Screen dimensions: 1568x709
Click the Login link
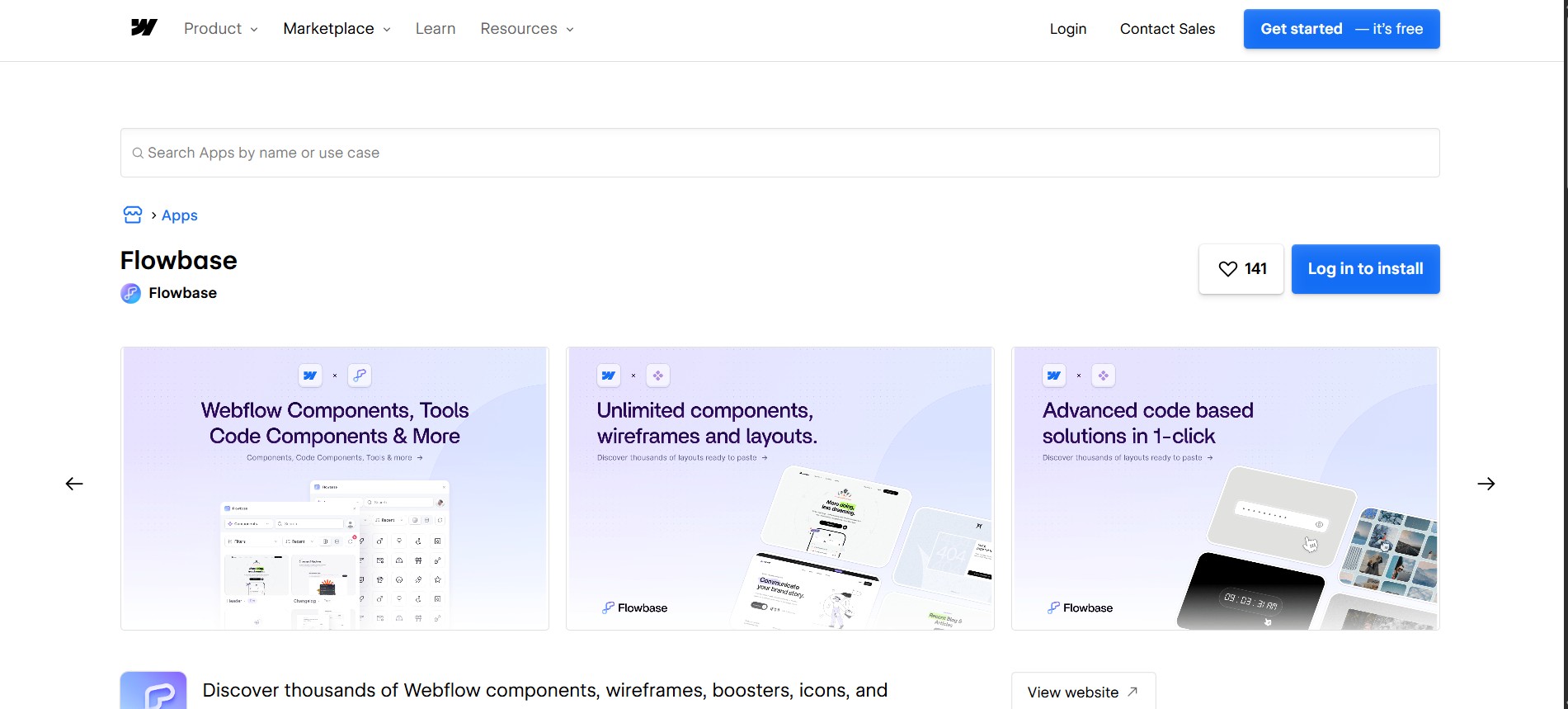(1068, 29)
